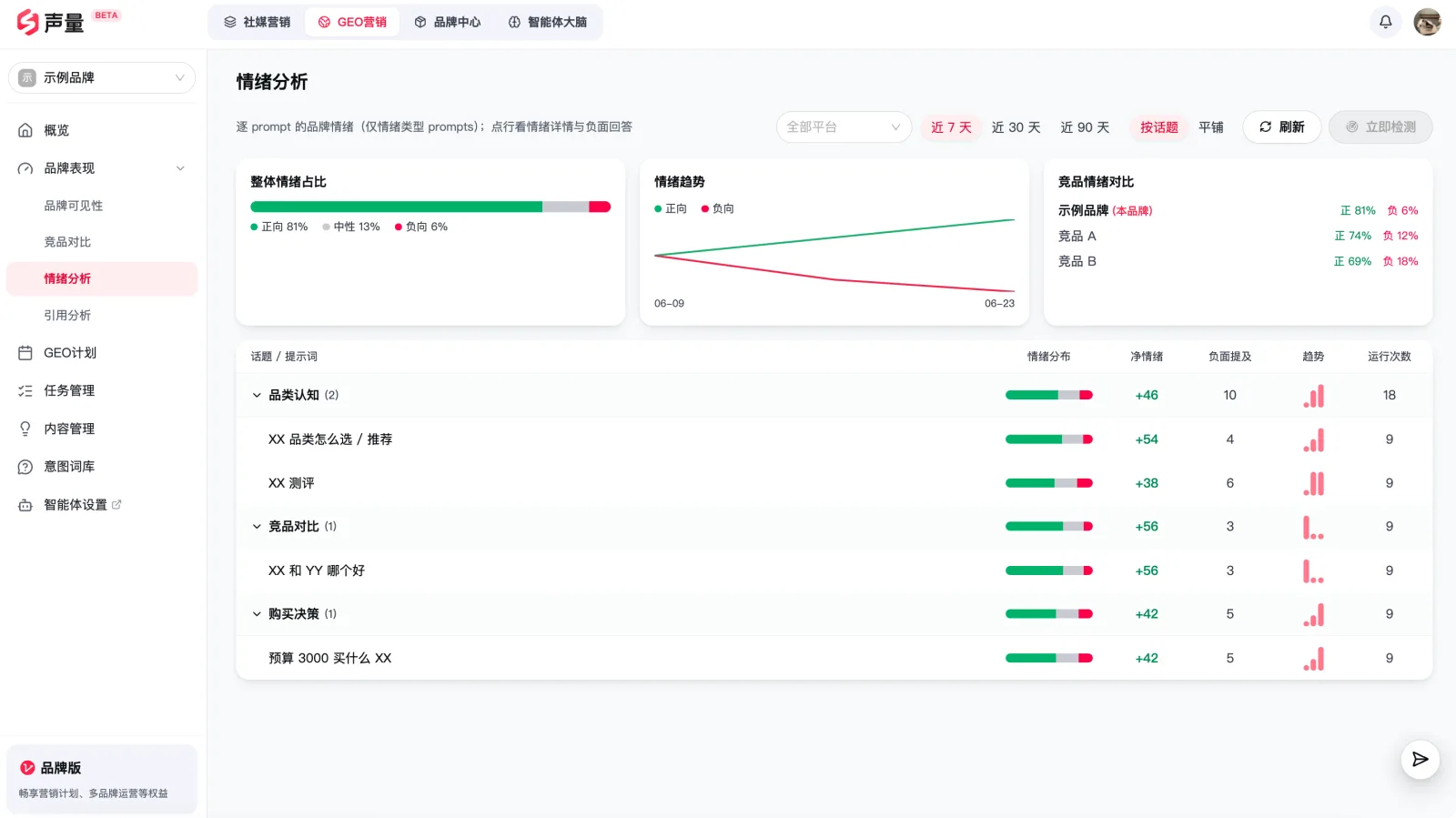Open the 全部平台 platform dropdown
This screenshot has height=818, width=1456.
point(844,127)
